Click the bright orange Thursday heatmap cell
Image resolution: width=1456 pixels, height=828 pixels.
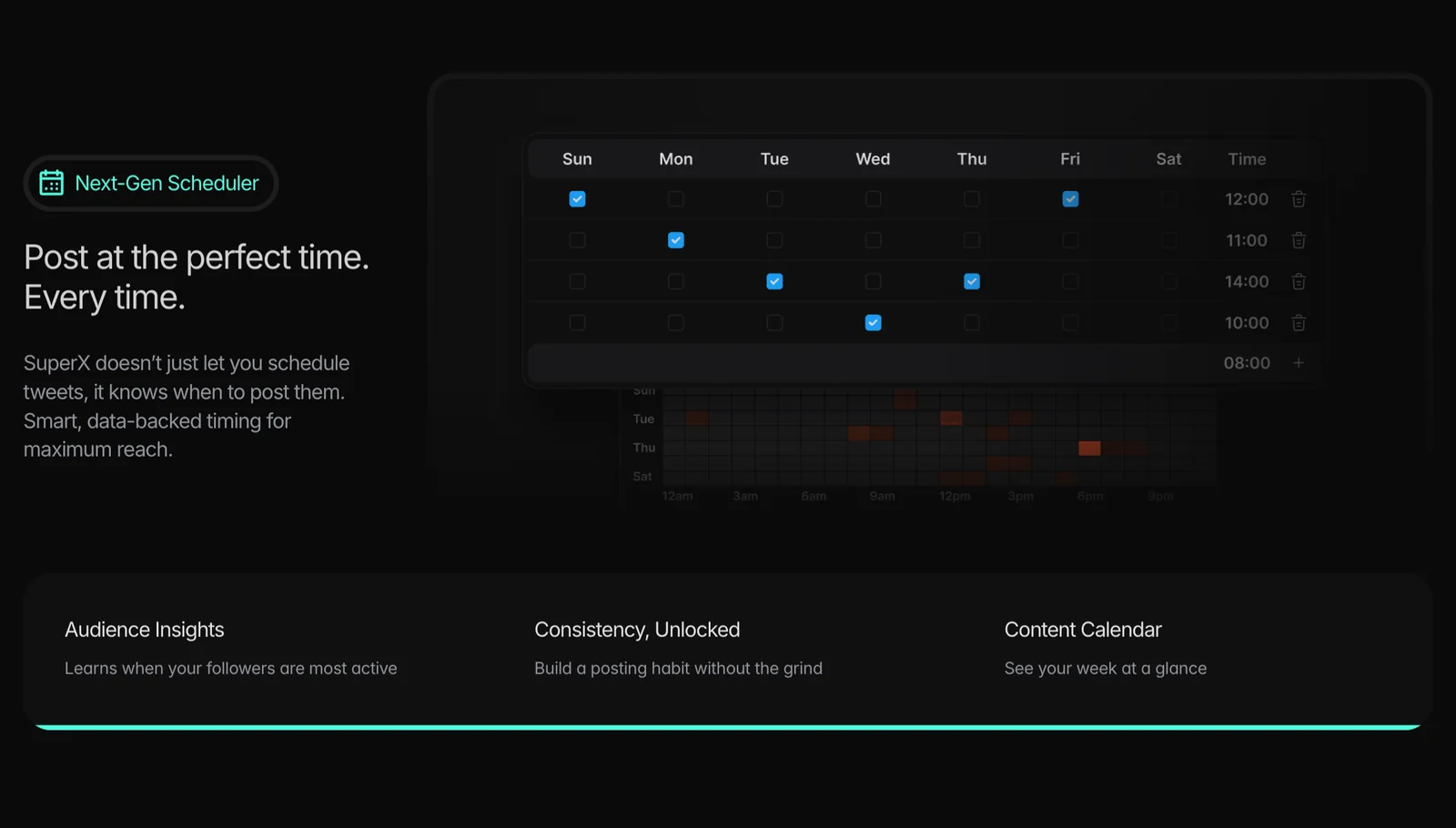coord(1089,448)
